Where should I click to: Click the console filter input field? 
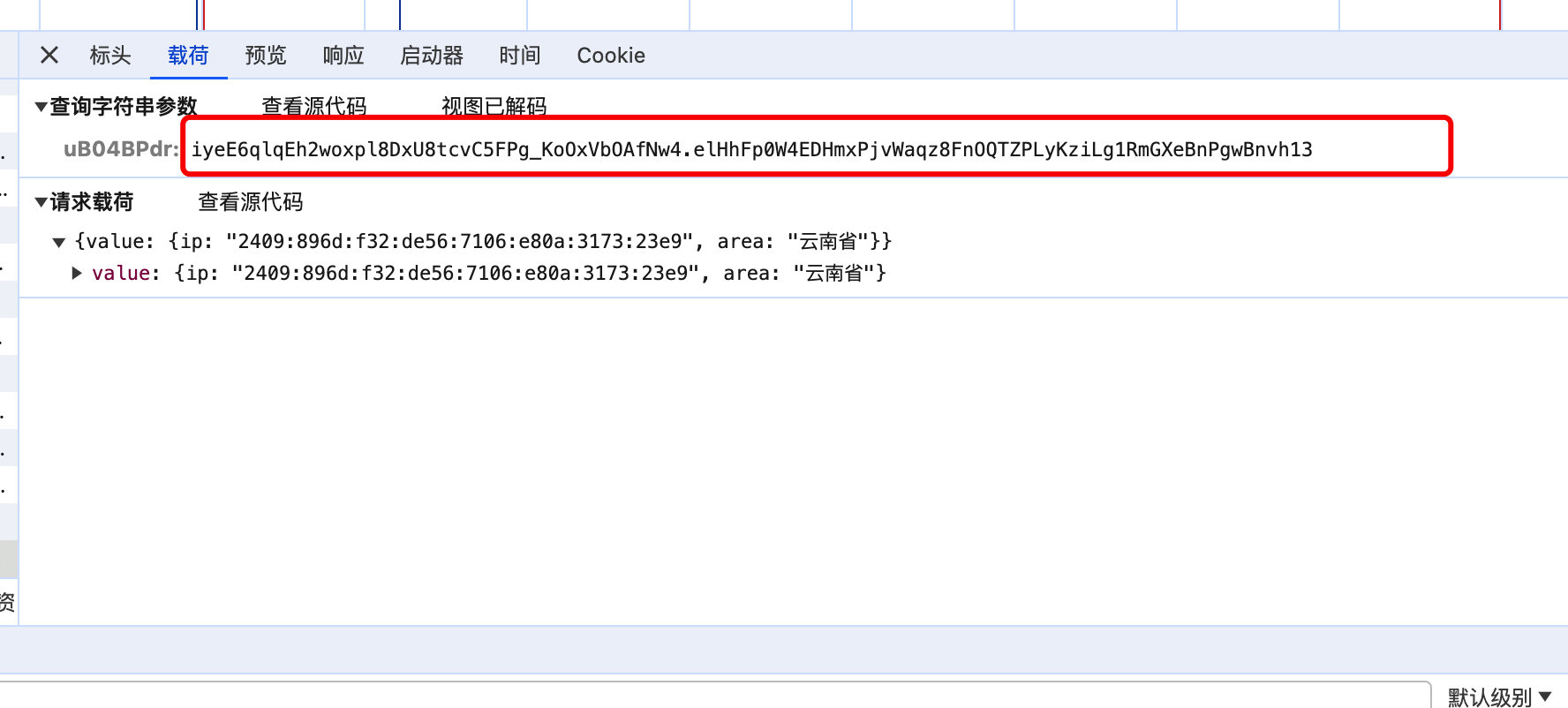click(715, 696)
